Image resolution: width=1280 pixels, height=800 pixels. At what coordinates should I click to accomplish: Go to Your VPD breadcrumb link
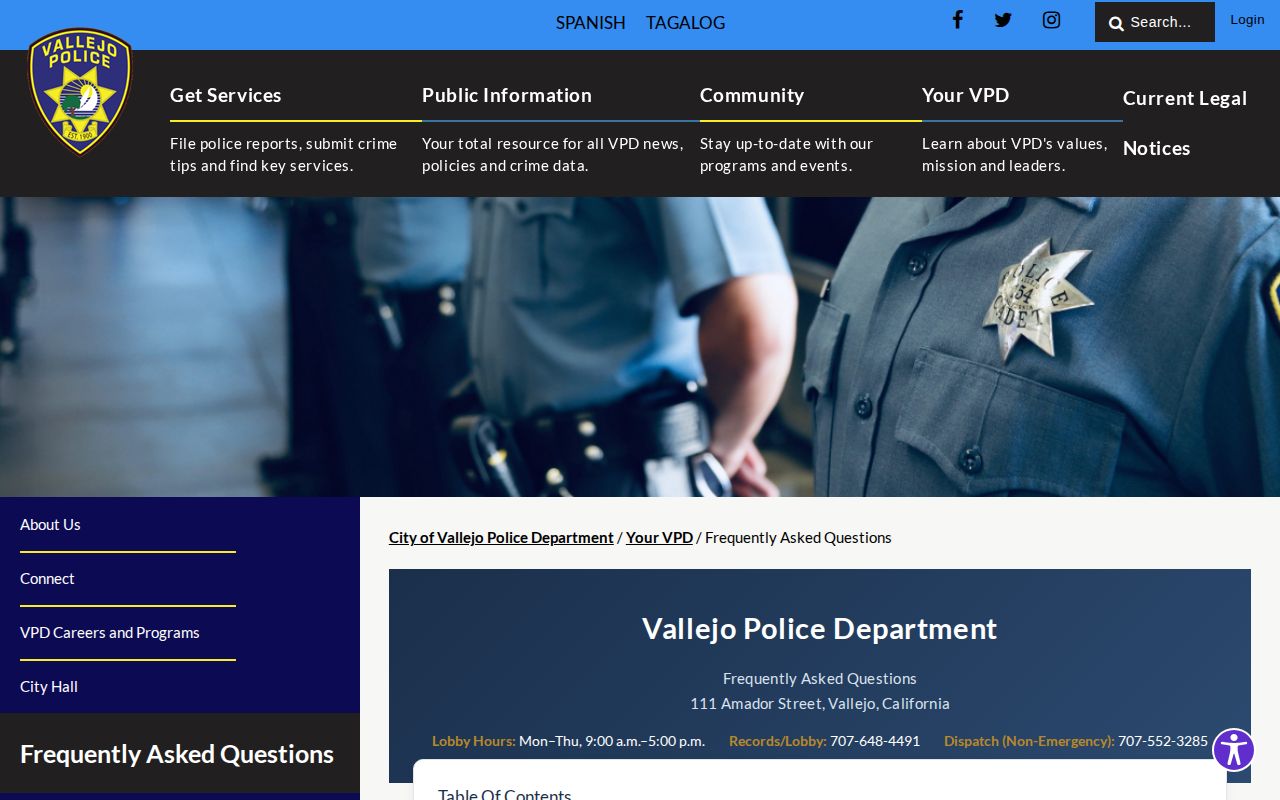point(659,538)
